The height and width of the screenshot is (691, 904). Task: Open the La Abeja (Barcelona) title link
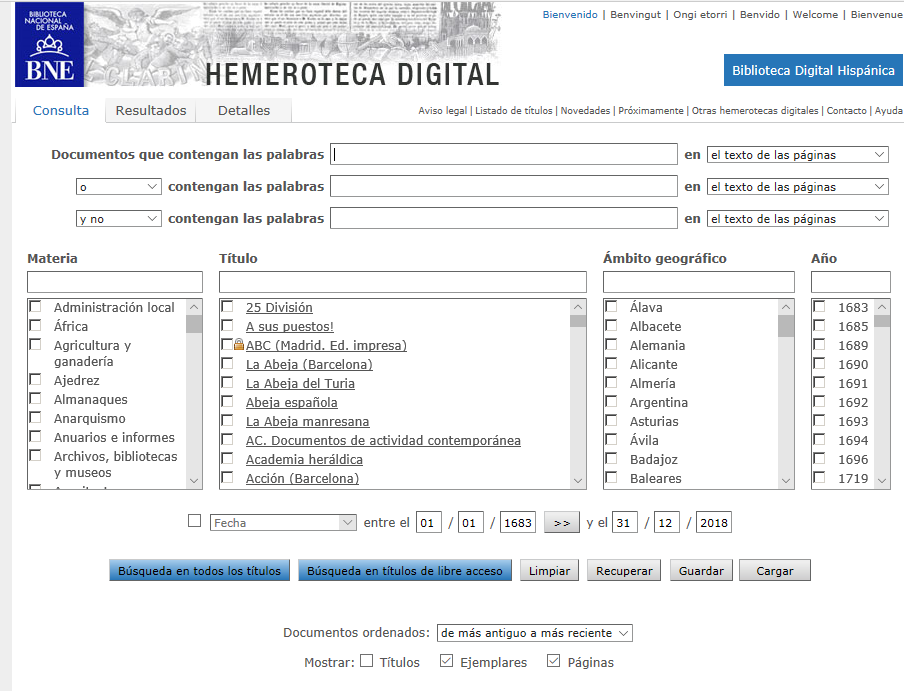[x=309, y=364]
